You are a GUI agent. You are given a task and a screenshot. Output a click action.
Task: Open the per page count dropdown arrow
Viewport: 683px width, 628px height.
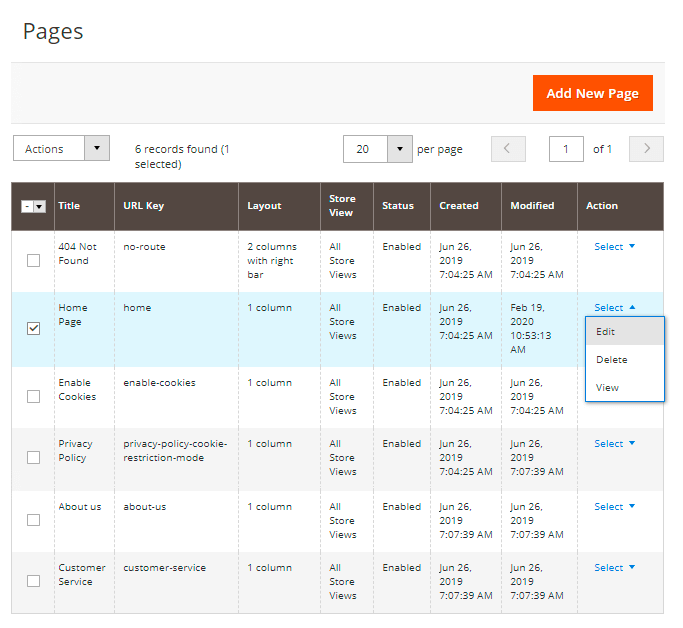pyautogui.click(x=399, y=149)
